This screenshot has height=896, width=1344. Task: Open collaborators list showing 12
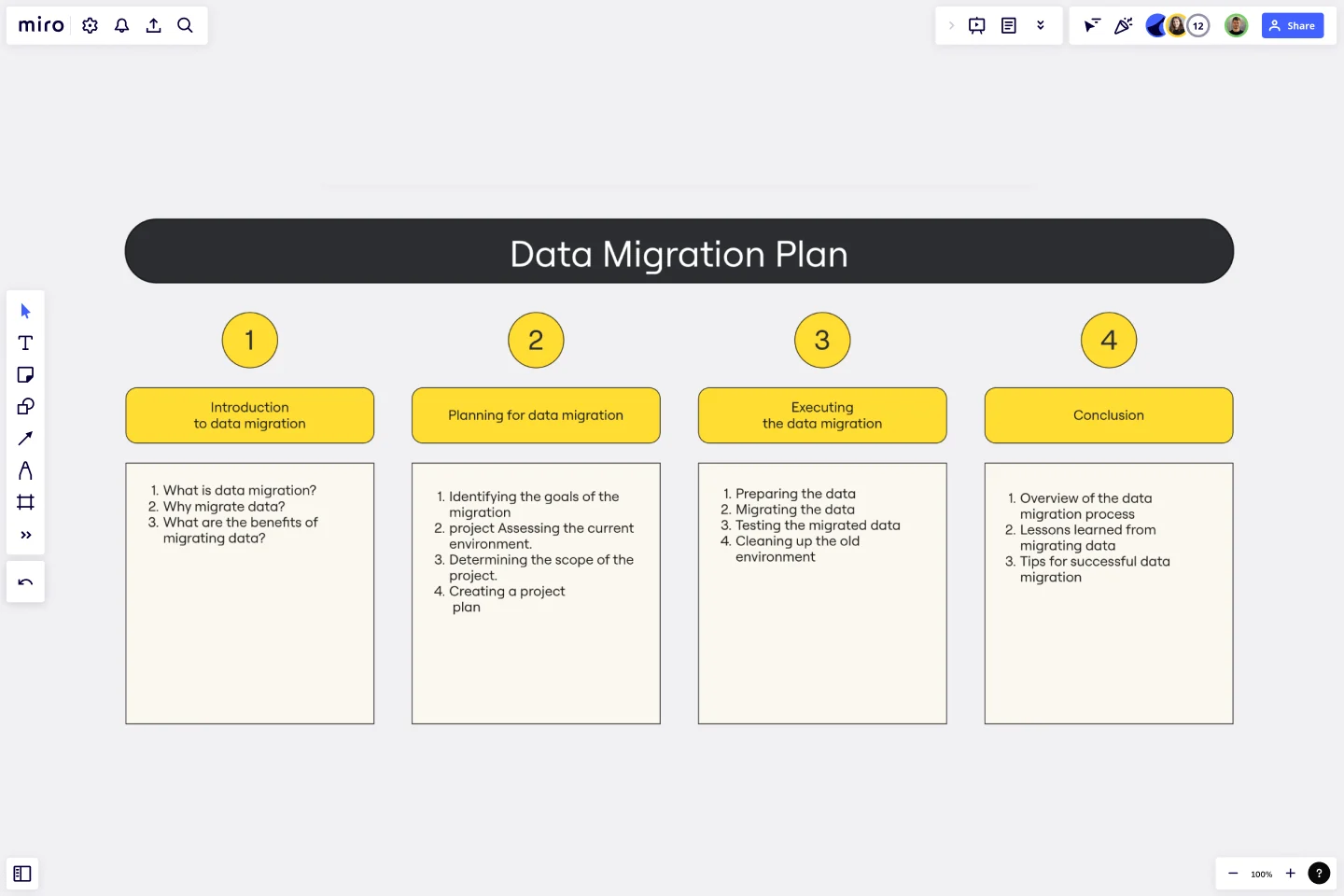click(x=1198, y=26)
